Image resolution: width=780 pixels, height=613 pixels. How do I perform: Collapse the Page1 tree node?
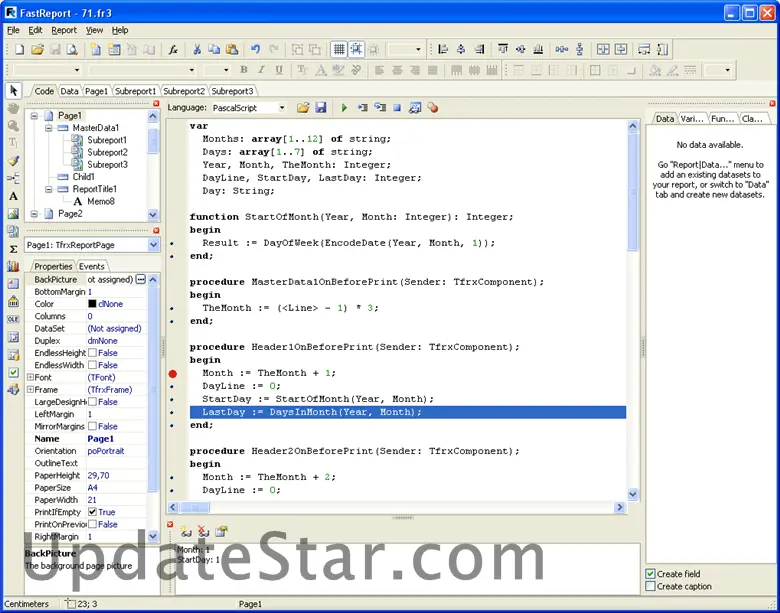34,116
